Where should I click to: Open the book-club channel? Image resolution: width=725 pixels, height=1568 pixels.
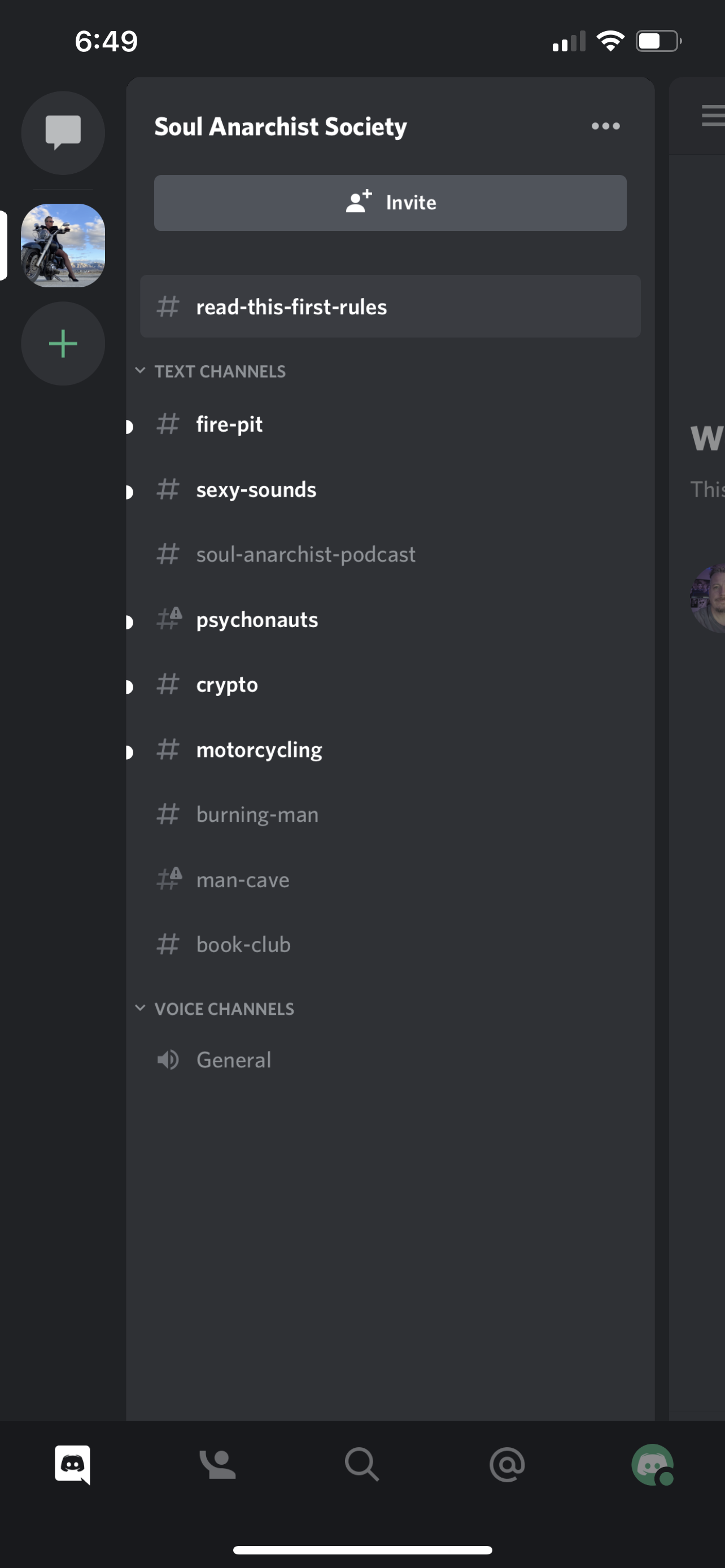(x=390, y=945)
